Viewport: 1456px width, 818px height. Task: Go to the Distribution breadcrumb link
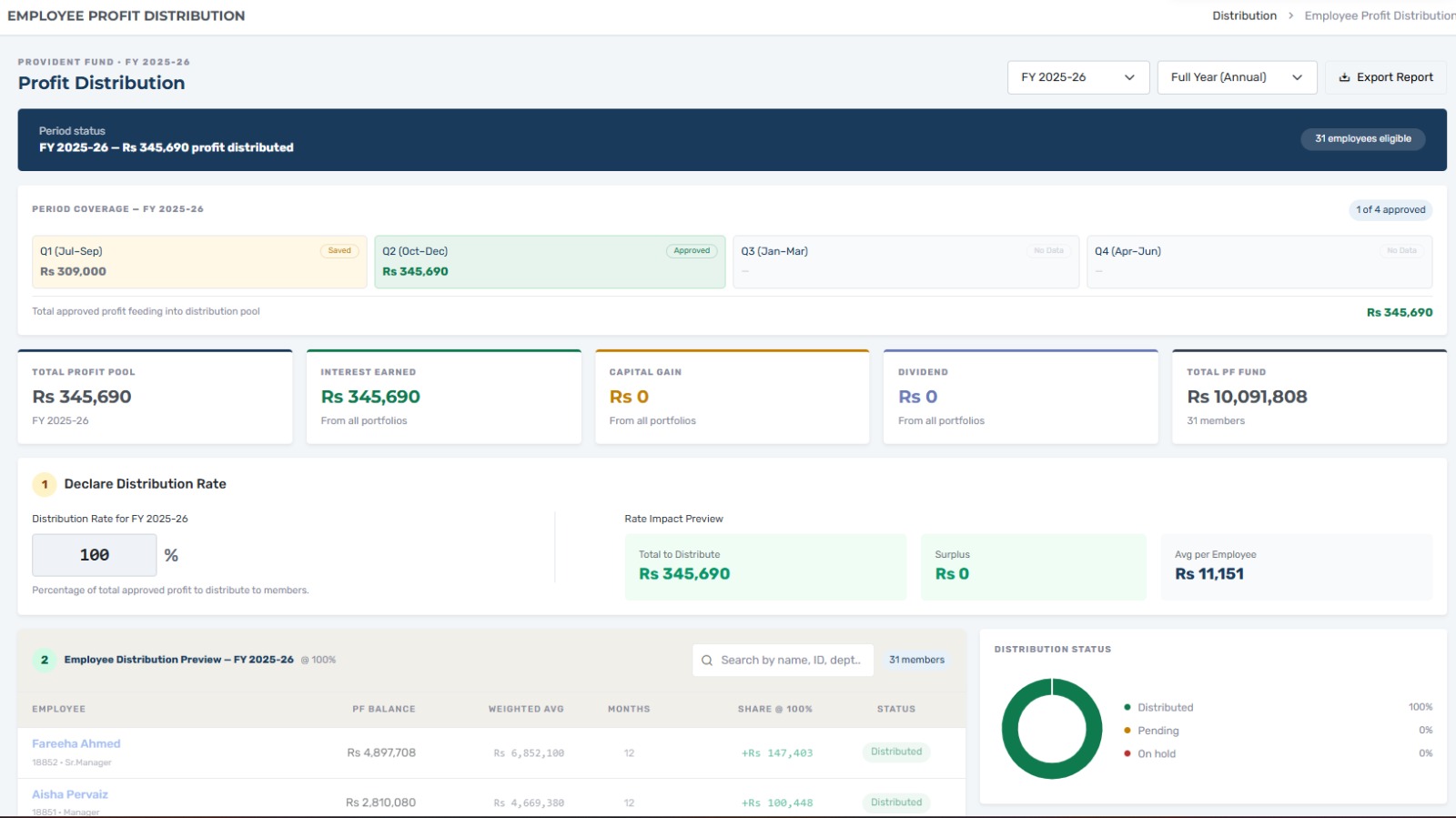coord(1244,15)
